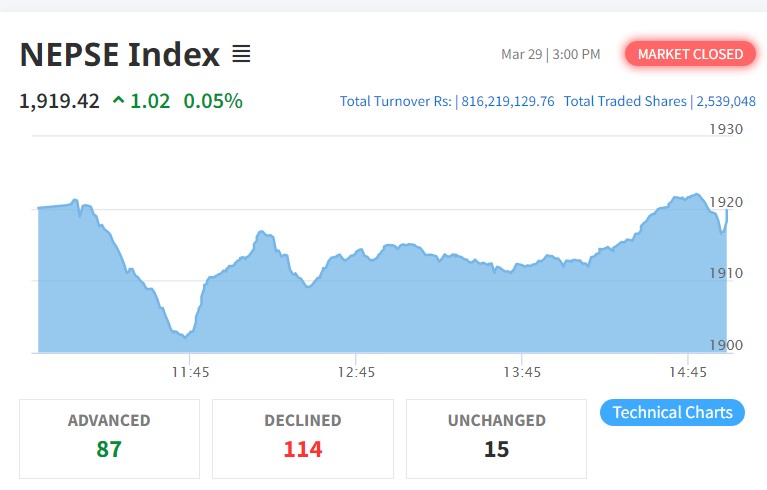The width and height of the screenshot is (767, 490).
Task: Click the index value 1,919.42
Action: click(x=60, y=101)
